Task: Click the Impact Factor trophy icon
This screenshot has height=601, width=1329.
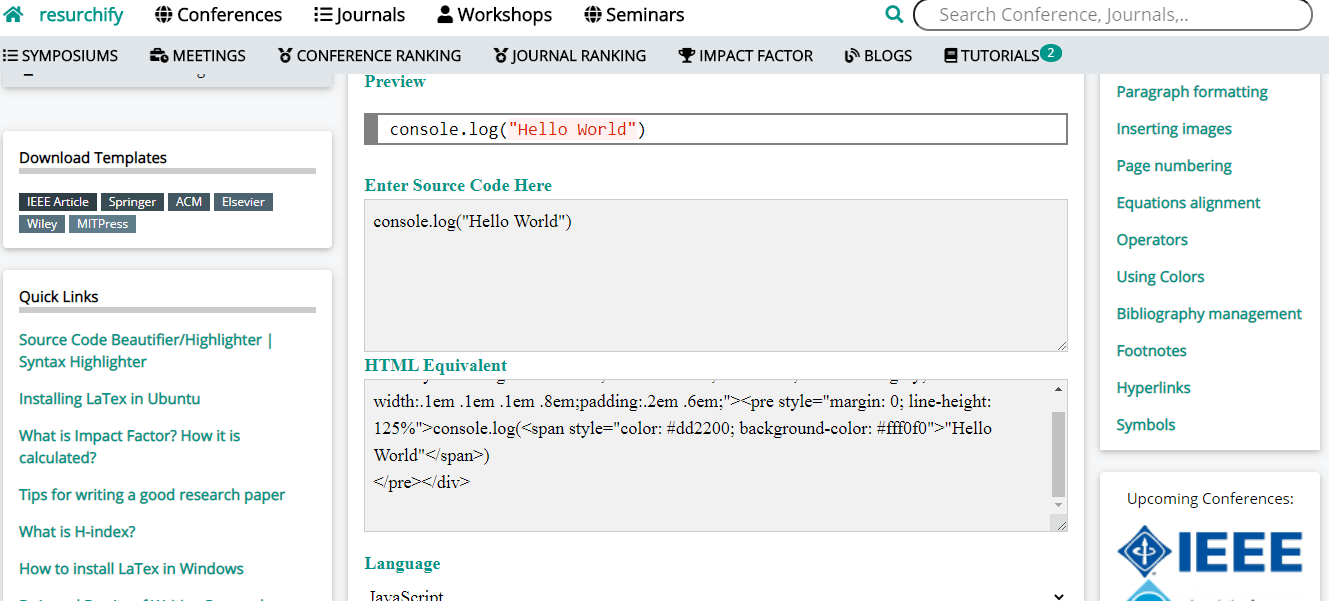Action: click(x=687, y=56)
